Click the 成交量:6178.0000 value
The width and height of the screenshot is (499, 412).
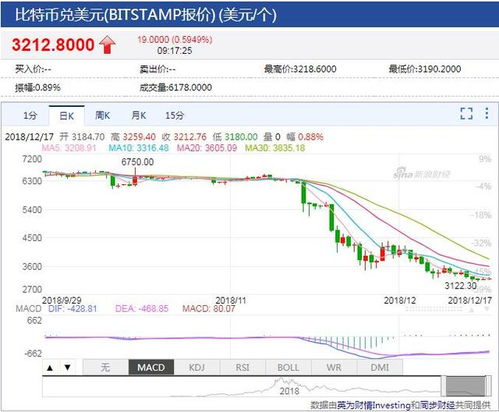tap(176, 88)
